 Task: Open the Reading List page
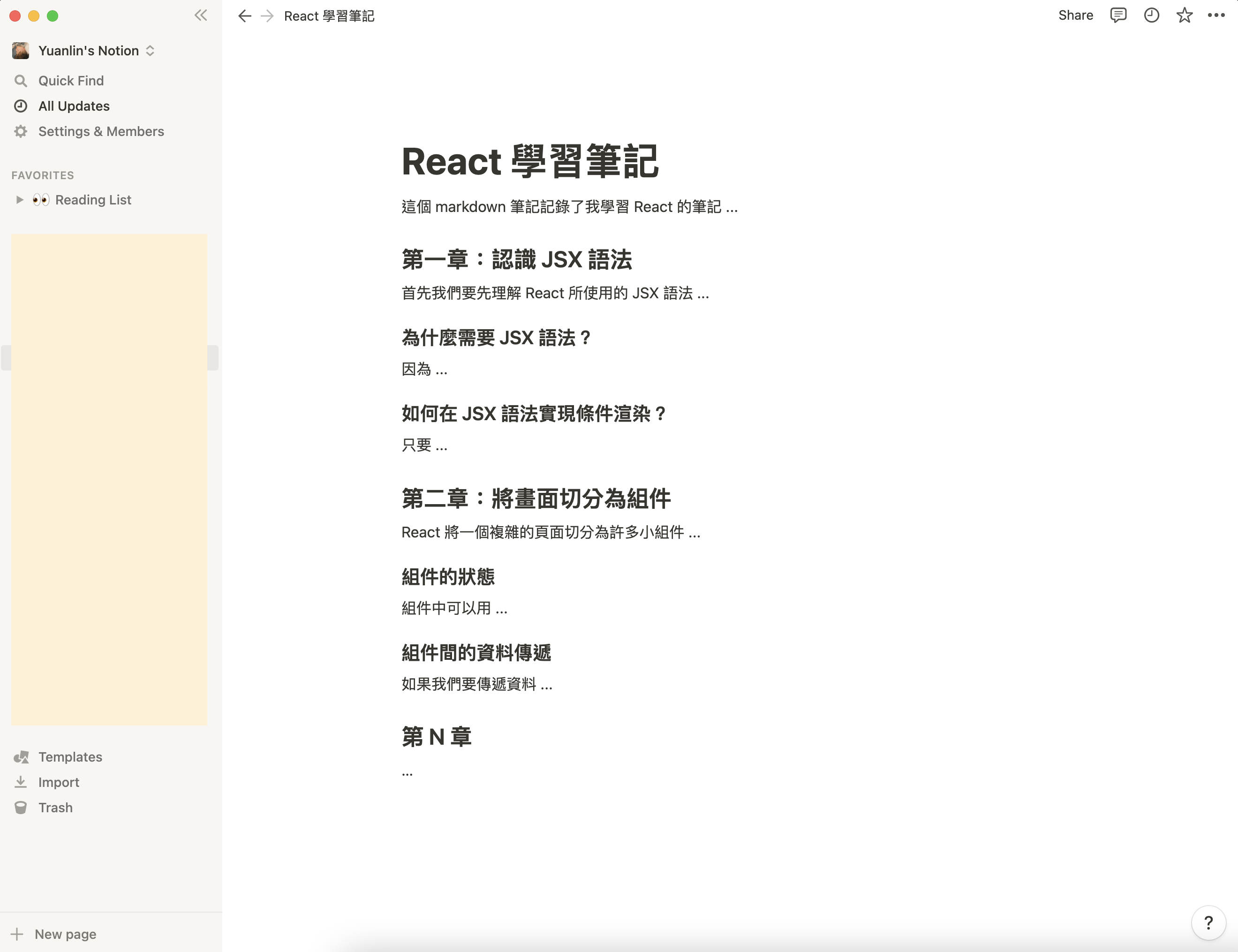(x=93, y=199)
